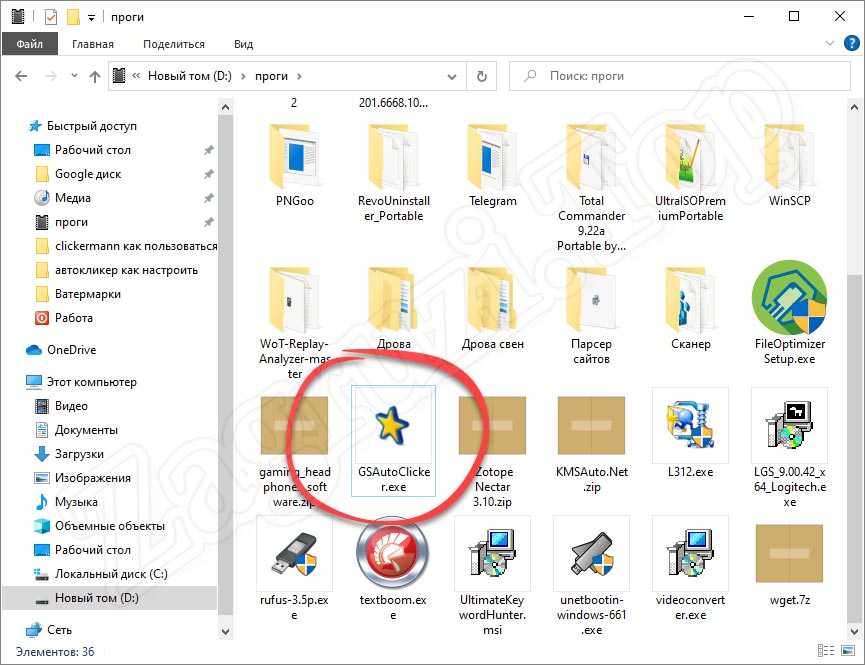Image resolution: width=865 pixels, height=665 pixels.
Task: Click the Новый том (D:) breadcrumb
Action: [x=191, y=76]
